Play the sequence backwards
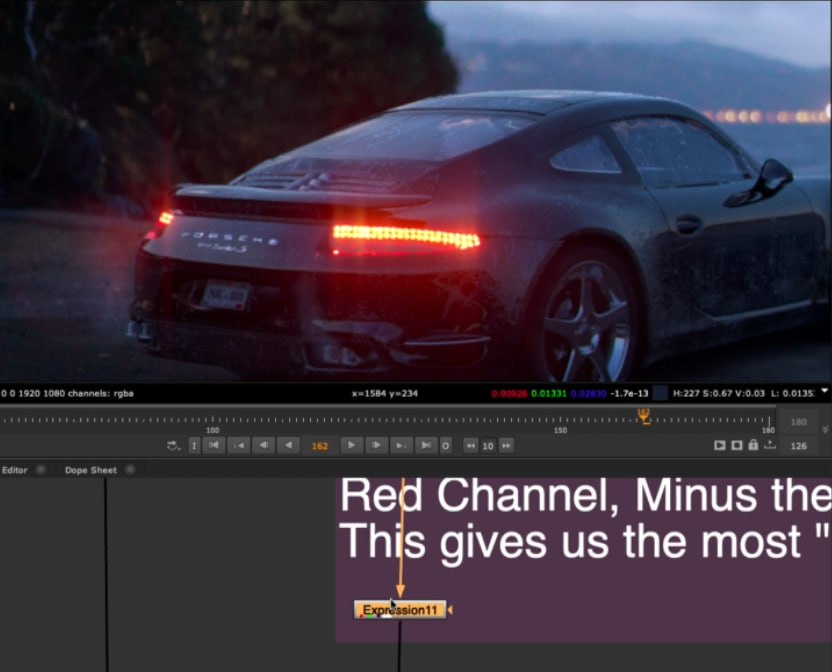The width and height of the screenshot is (832, 672). point(288,445)
